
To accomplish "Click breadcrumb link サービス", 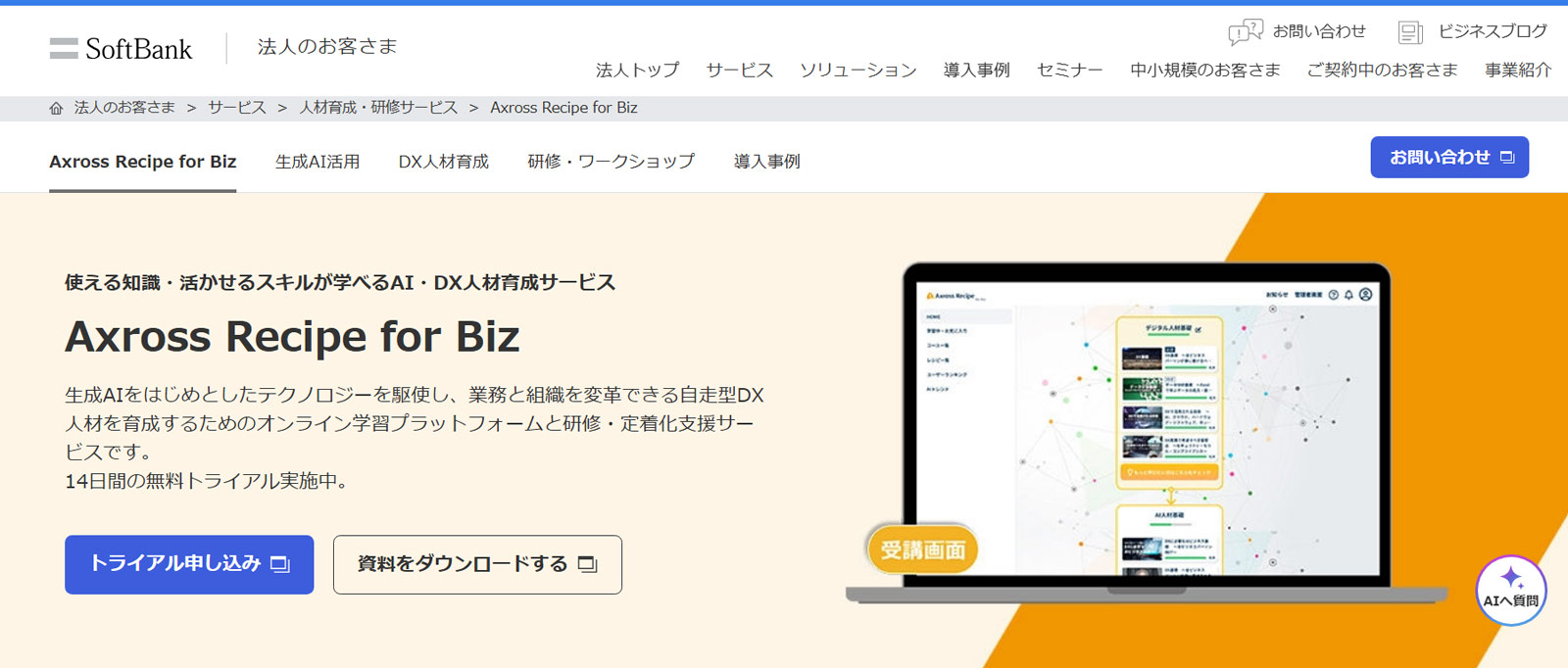I will [x=236, y=108].
